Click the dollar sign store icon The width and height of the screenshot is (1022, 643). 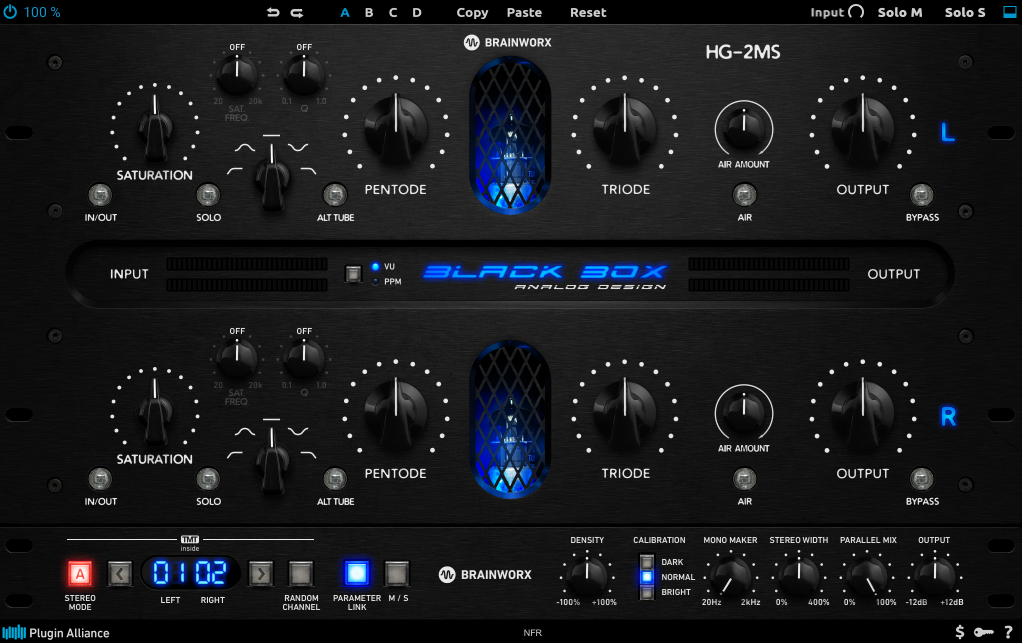[959, 632]
